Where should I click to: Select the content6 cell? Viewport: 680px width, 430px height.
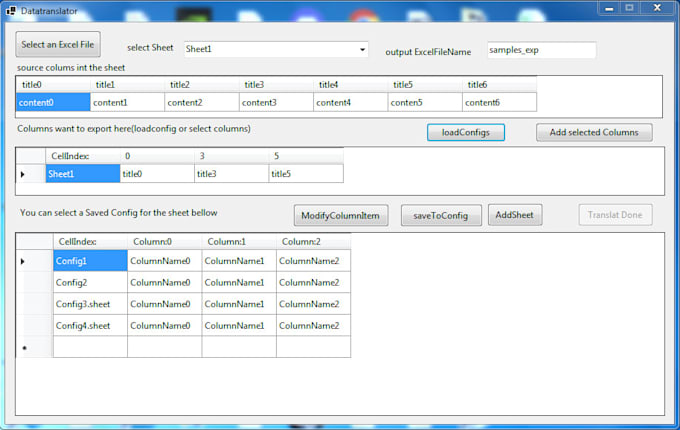click(x=499, y=102)
